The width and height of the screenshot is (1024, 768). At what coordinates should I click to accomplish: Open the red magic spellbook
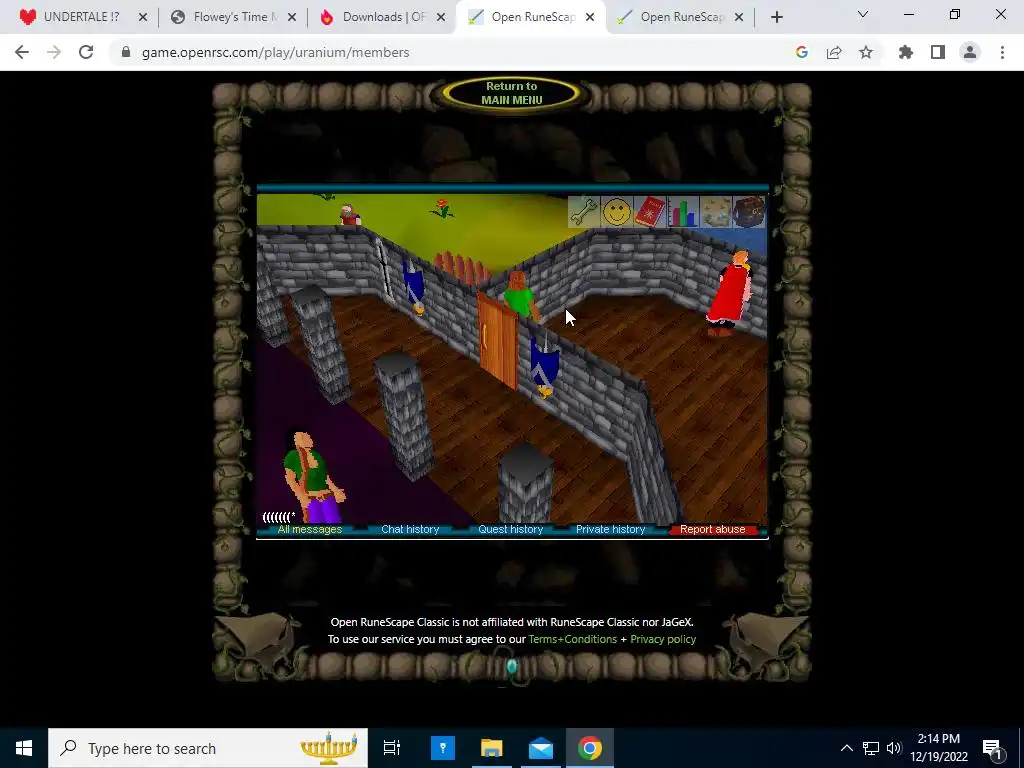[650, 212]
